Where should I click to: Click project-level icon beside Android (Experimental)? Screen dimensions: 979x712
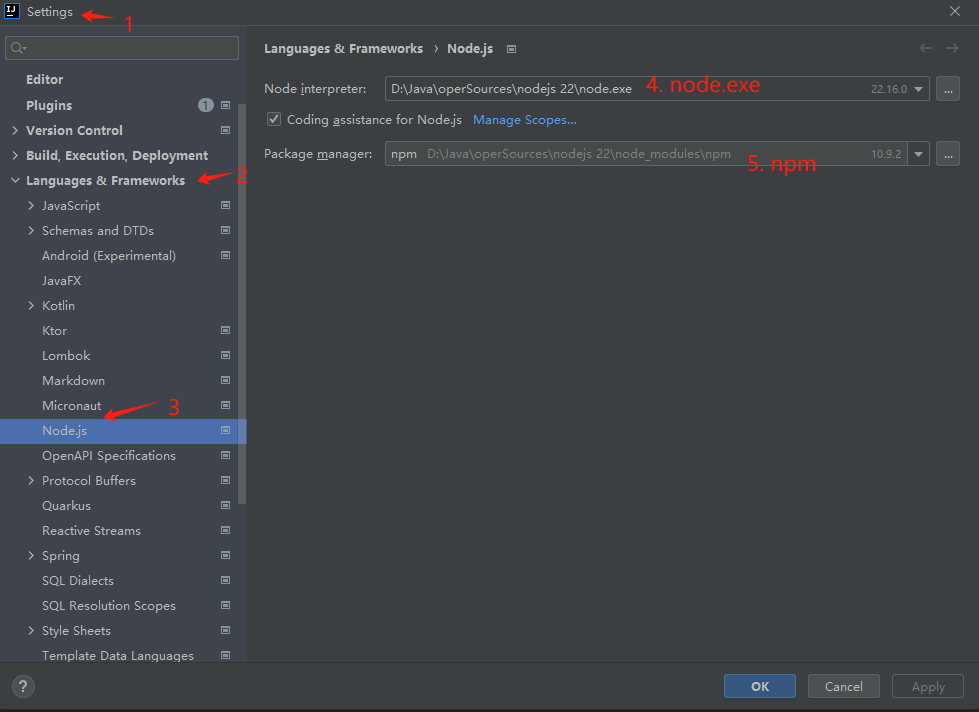click(x=225, y=255)
